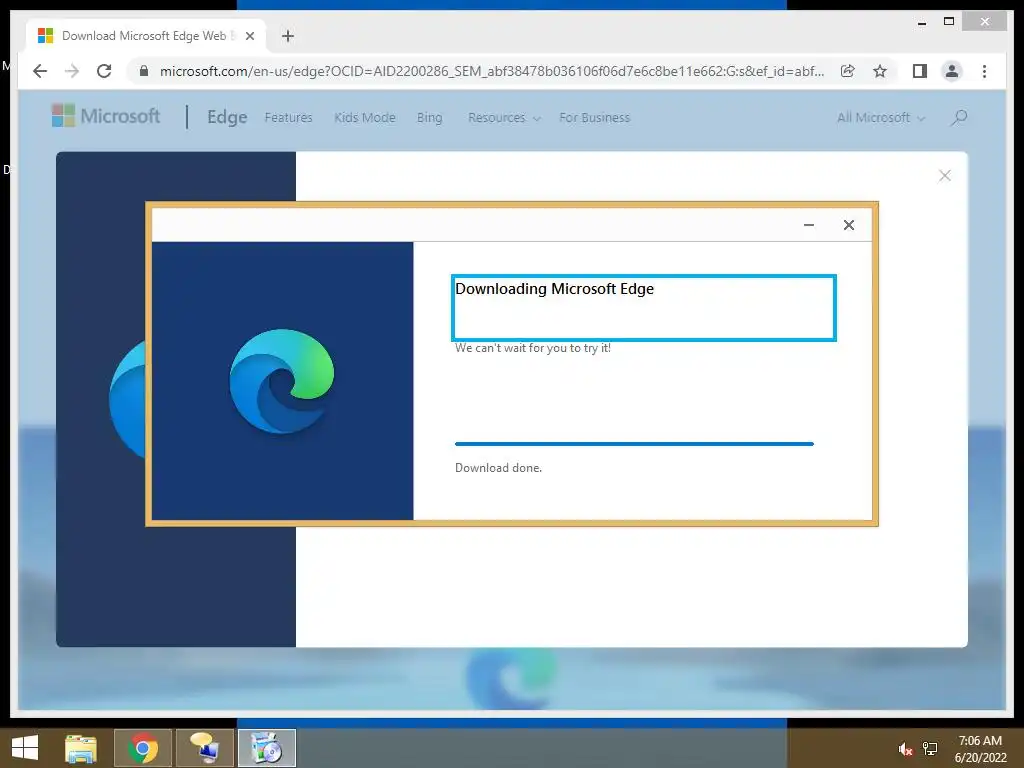Open the Edge home link in header

(227, 117)
